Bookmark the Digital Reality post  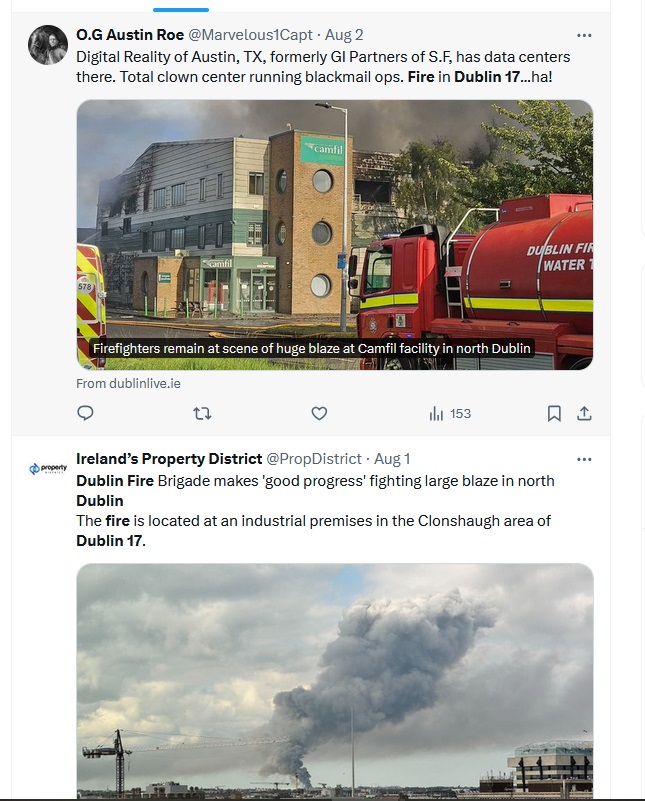554,413
